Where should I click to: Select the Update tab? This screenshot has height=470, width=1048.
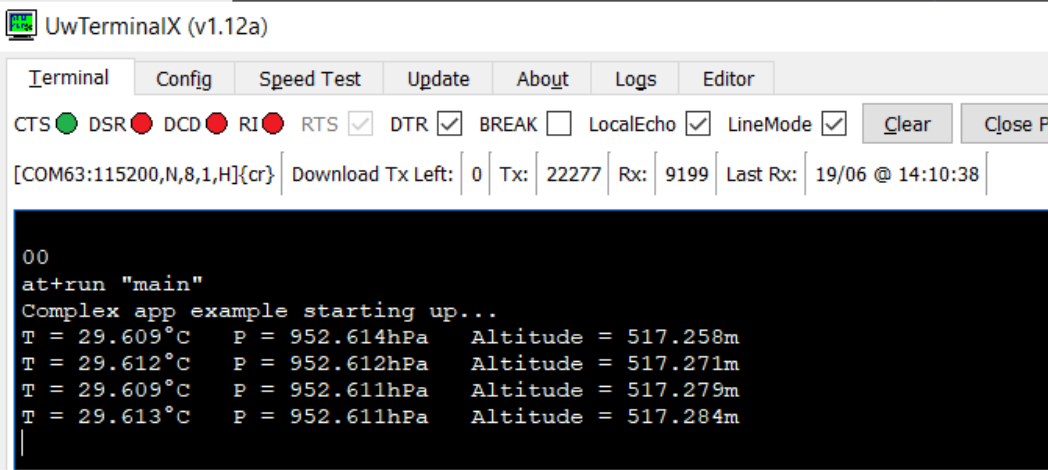tap(438, 79)
